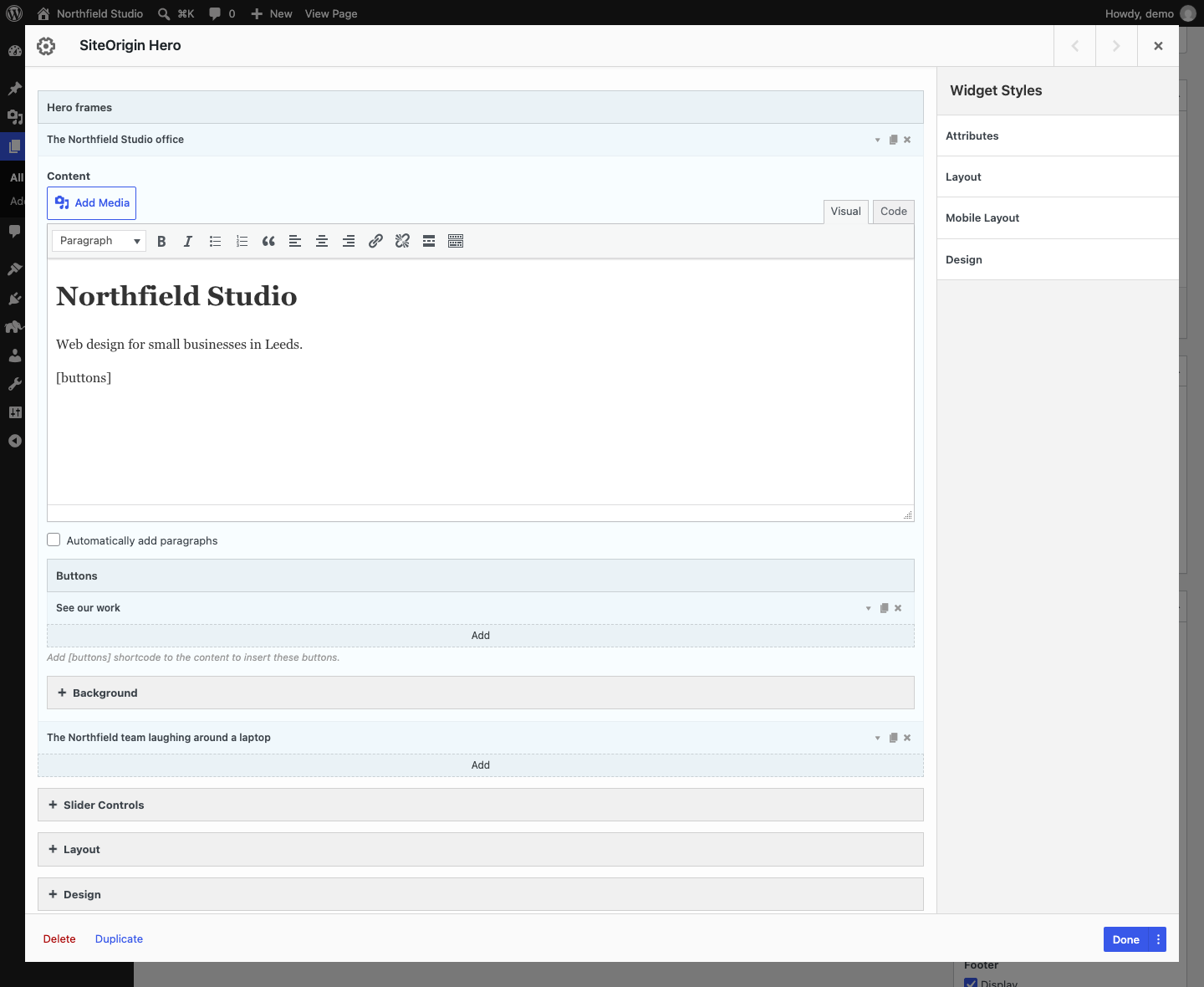
Task: Open Users in the WordPress sidebar
Action: [x=14, y=355]
